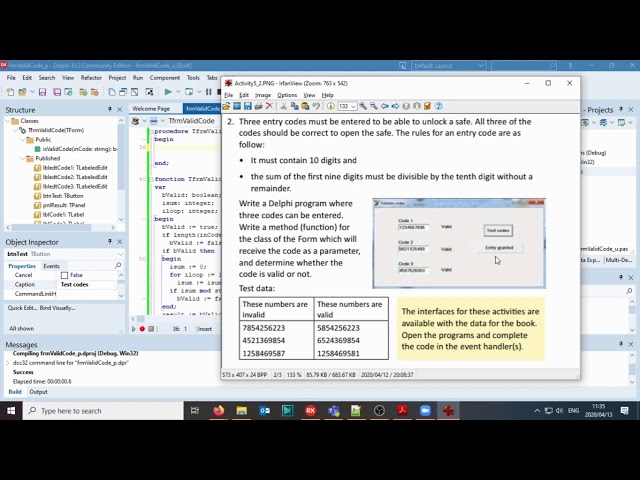Click the Print icon in IrfanView toolbar

[258, 106]
